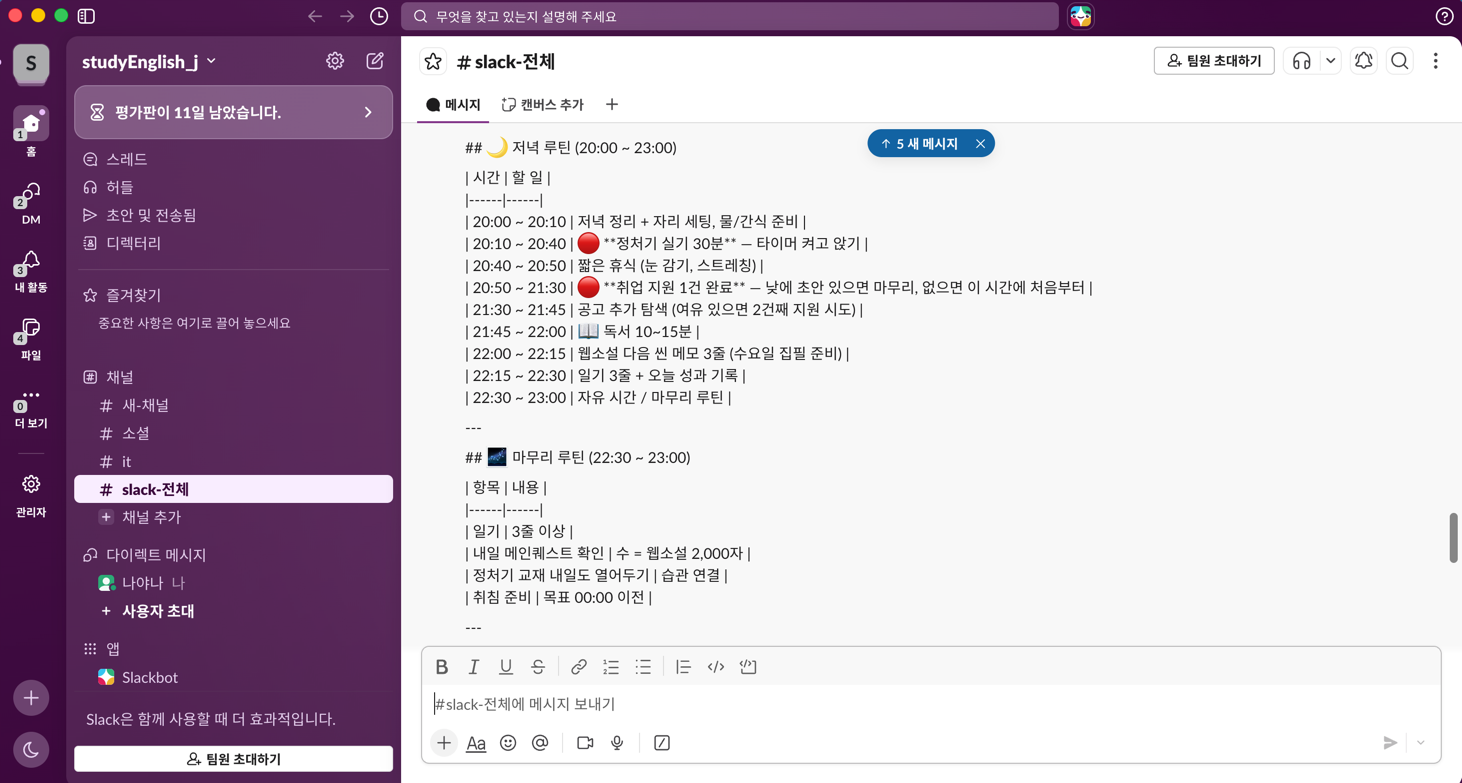Toggle italic formatting in composer
This screenshot has height=783, width=1462.
tap(474, 667)
